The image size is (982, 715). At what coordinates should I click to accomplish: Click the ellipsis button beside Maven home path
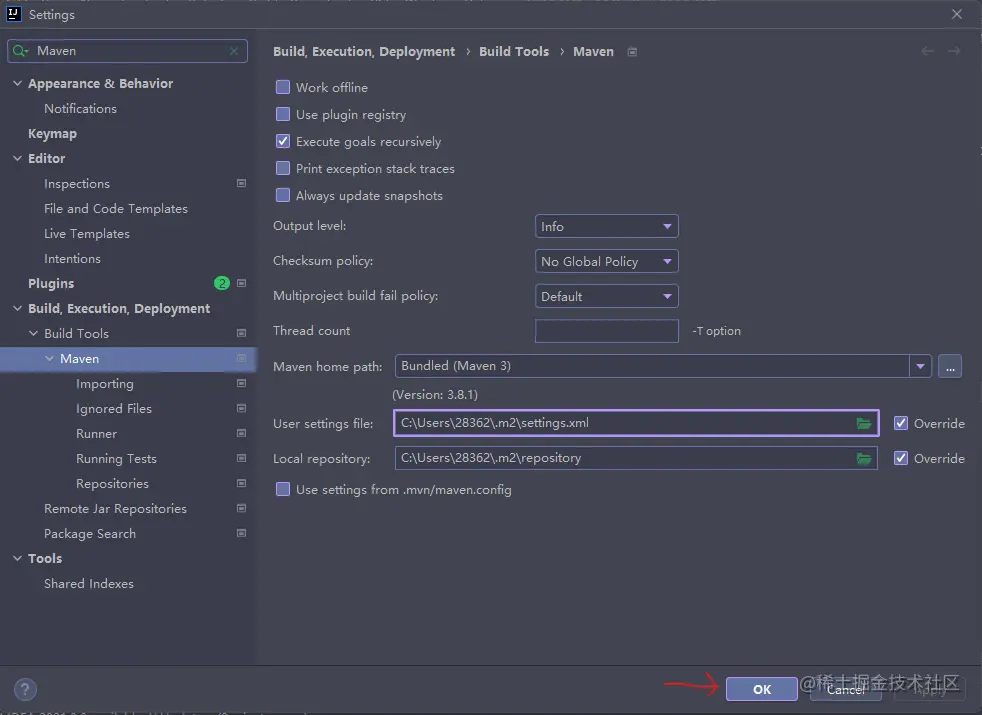(x=950, y=366)
